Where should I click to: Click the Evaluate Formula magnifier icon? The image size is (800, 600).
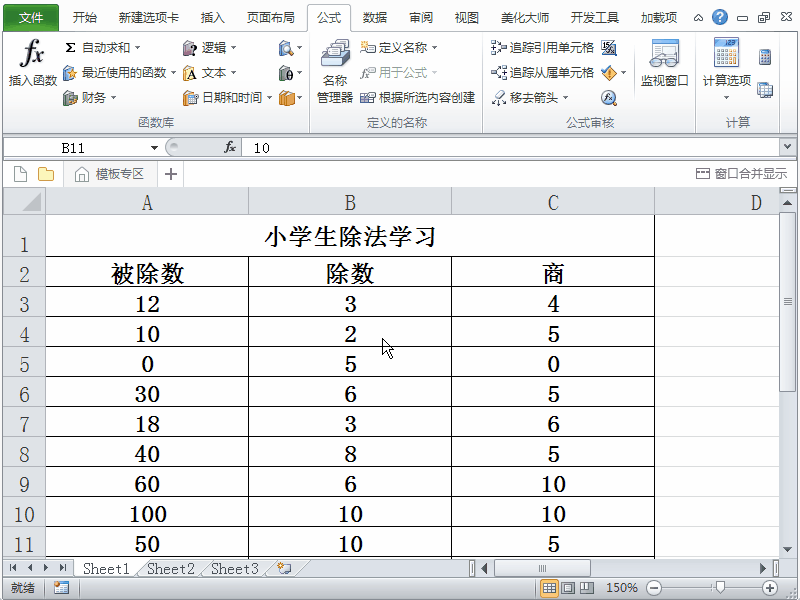coord(608,97)
